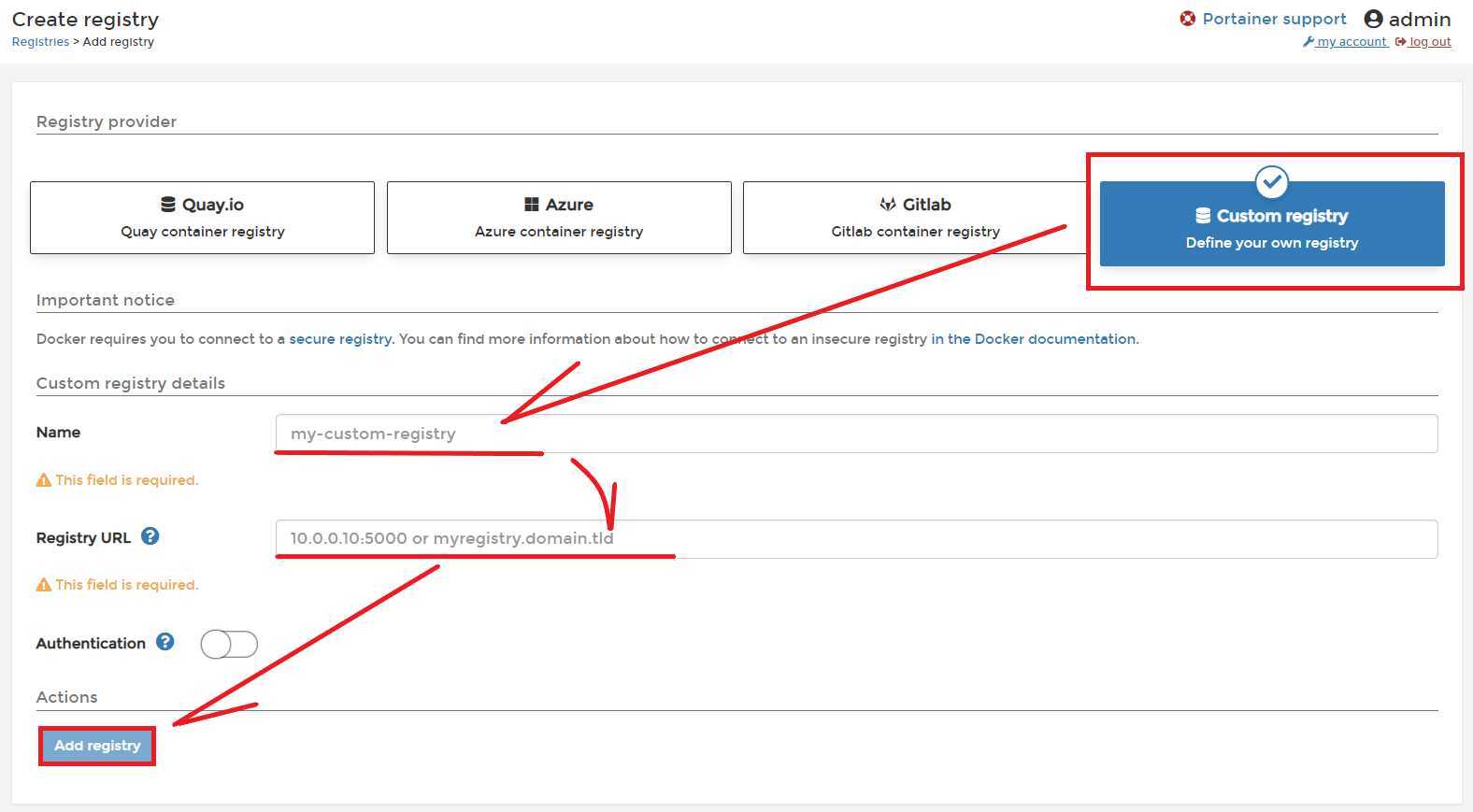Click the Create registry page title
Image resolution: width=1473 pixels, height=812 pixels.
(85, 19)
